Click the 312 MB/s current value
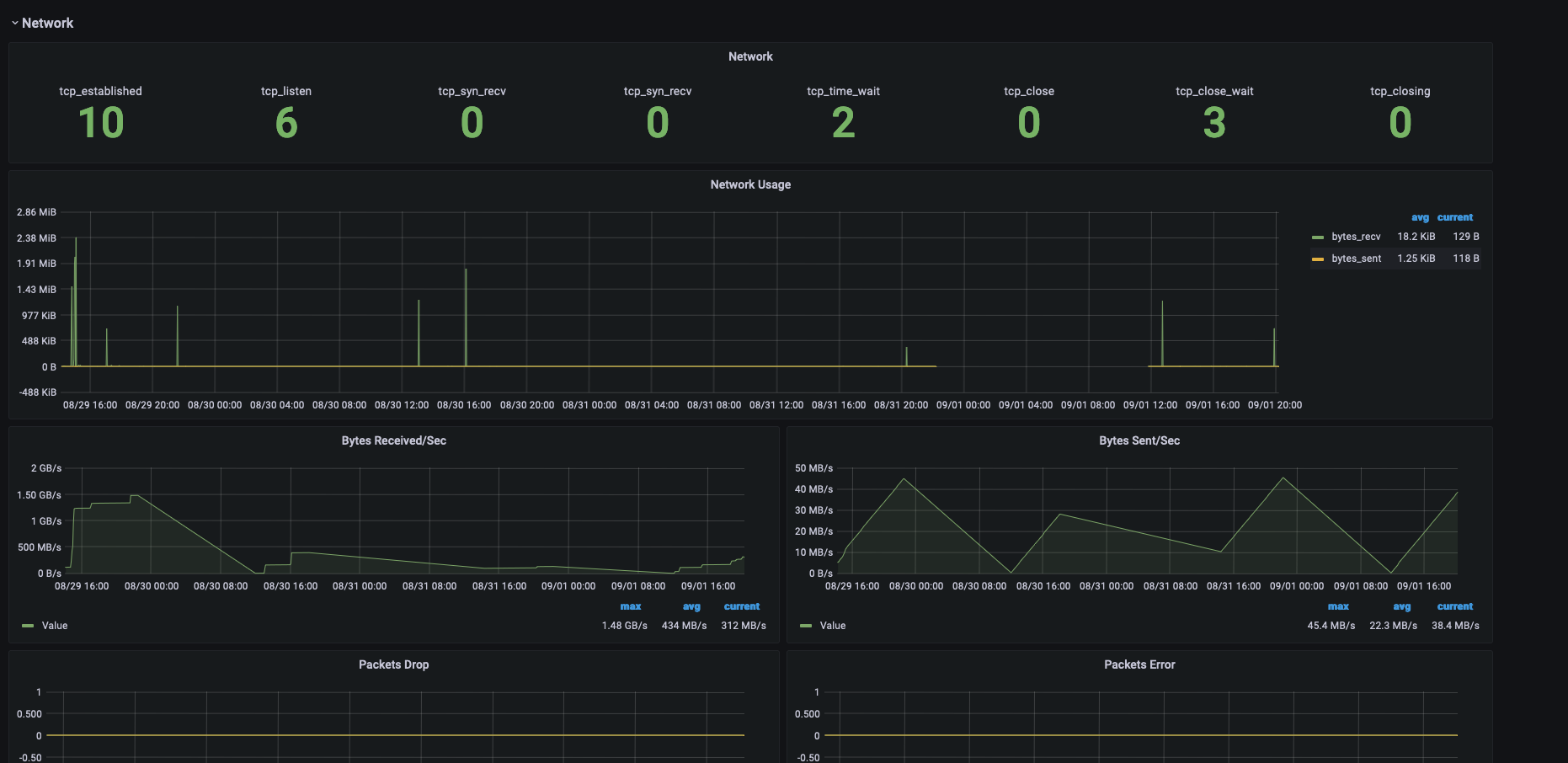Screen dimensions: 1568x763 tap(744, 626)
